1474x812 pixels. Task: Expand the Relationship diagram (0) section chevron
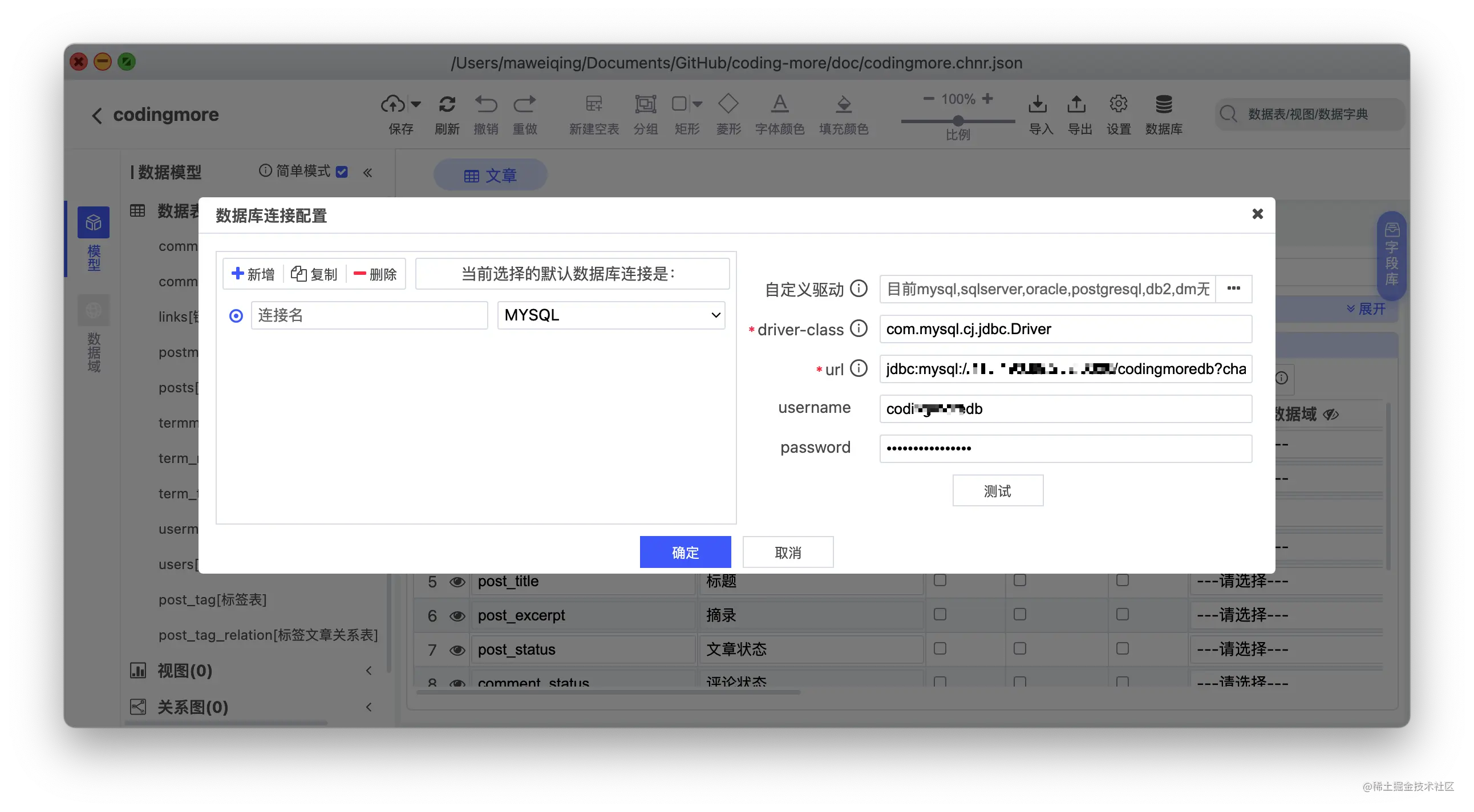[x=369, y=707]
